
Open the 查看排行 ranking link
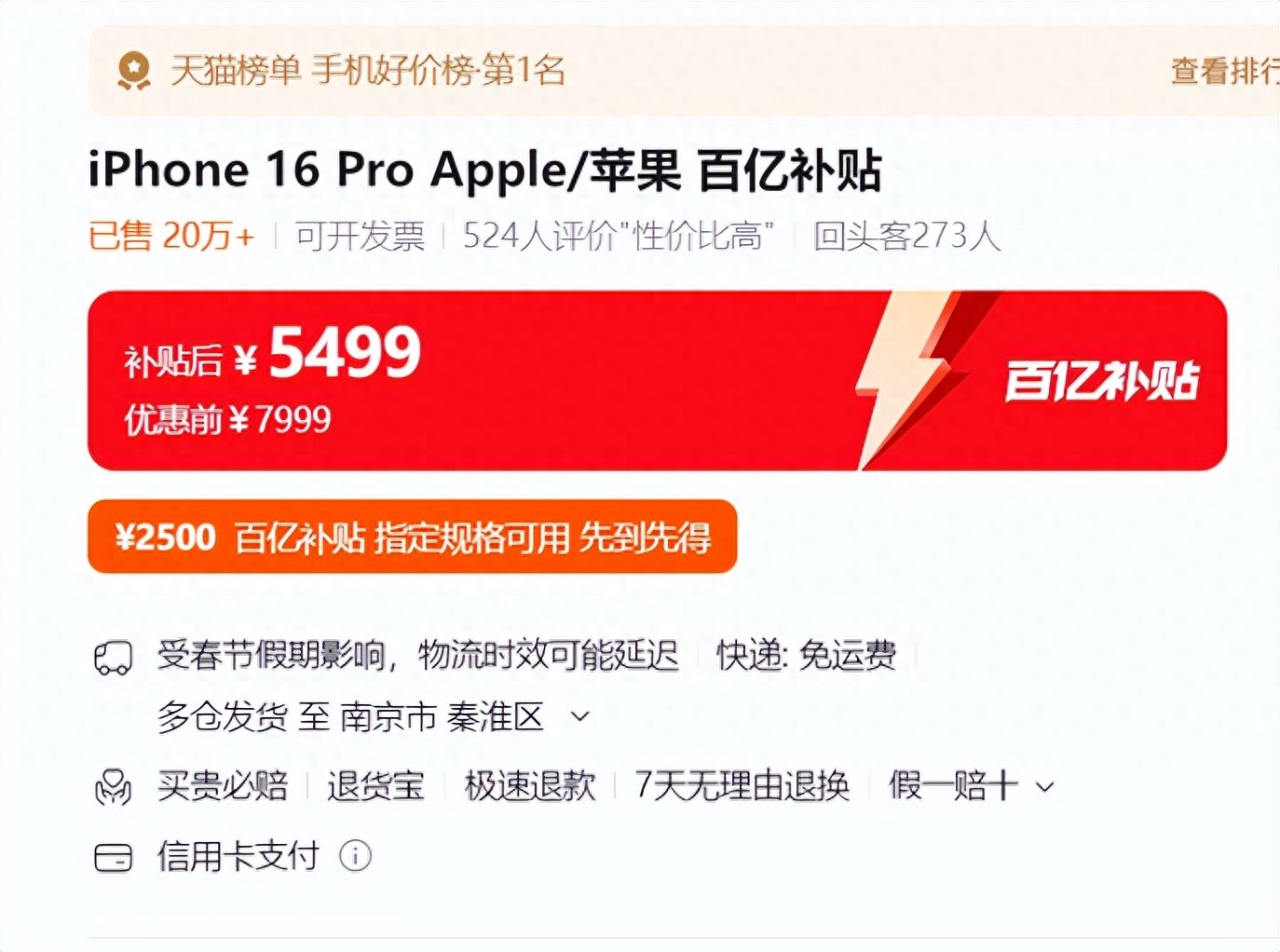[x=1225, y=72]
